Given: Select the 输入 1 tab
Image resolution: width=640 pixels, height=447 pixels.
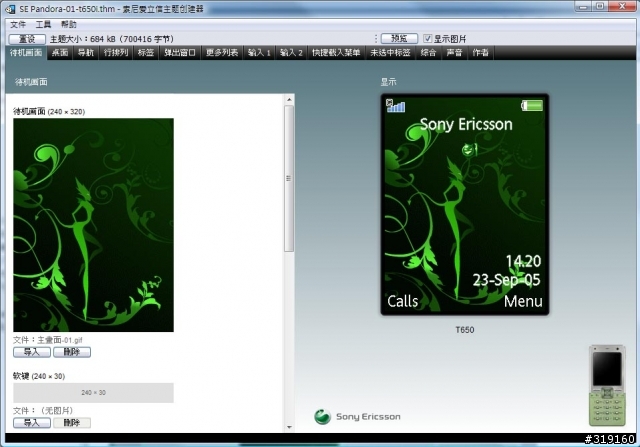Looking at the screenshot, I should (x=259, y=53).
